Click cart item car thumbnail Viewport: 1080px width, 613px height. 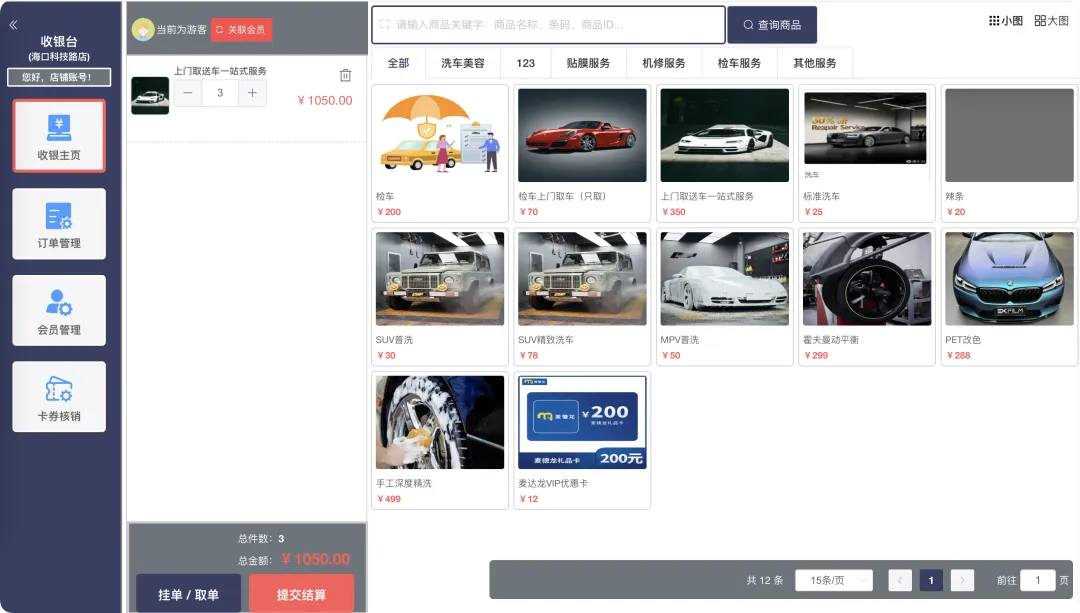(x=150, y=96)
